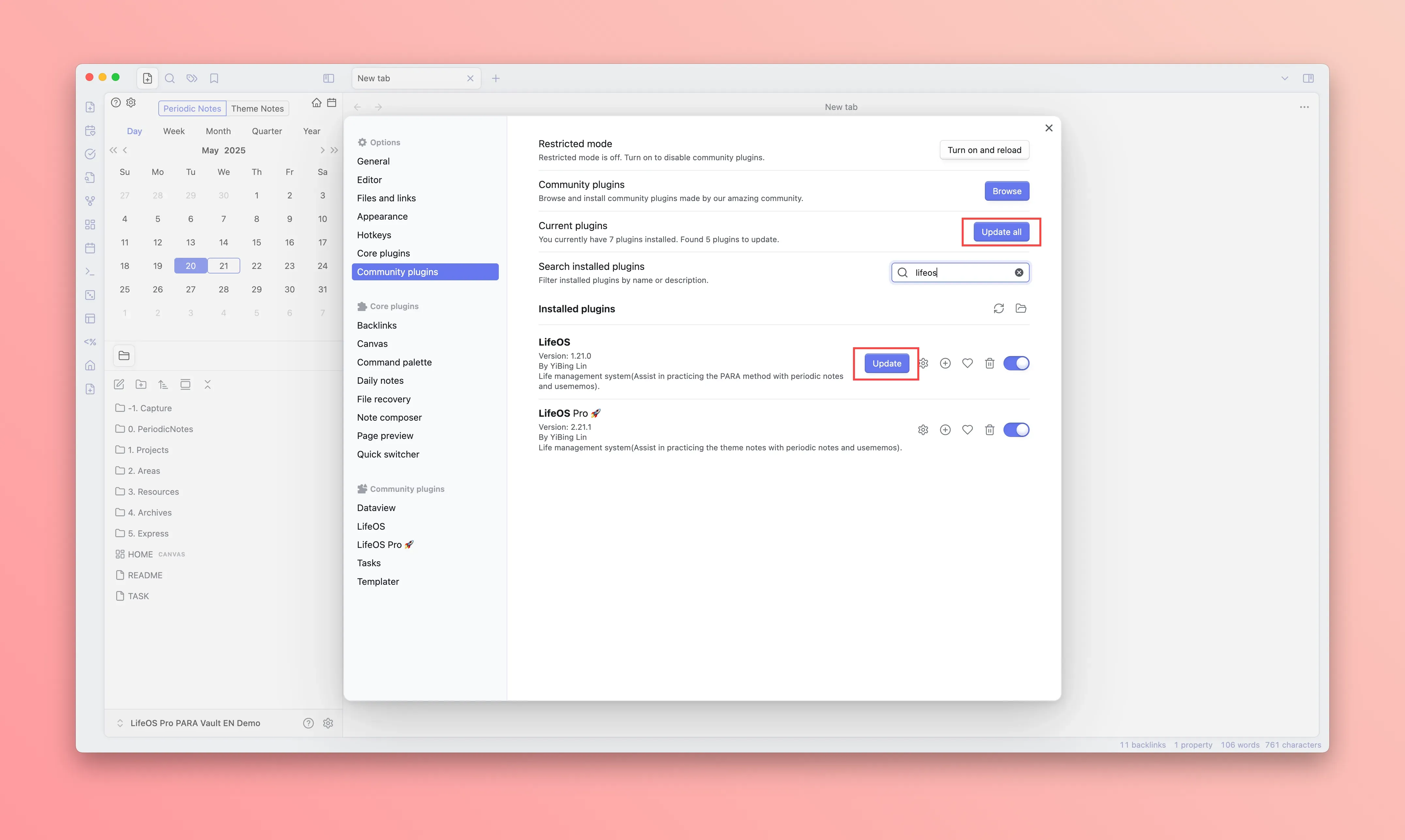This screenshot has width=1405, height=840.
Task: Open LifeOS Pro settings gear icon
Action: pos(923,429)
